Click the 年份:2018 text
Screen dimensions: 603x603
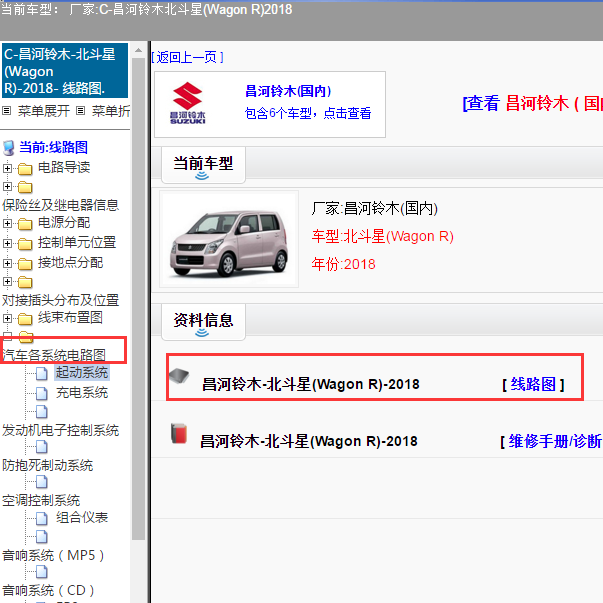(343, 264)
